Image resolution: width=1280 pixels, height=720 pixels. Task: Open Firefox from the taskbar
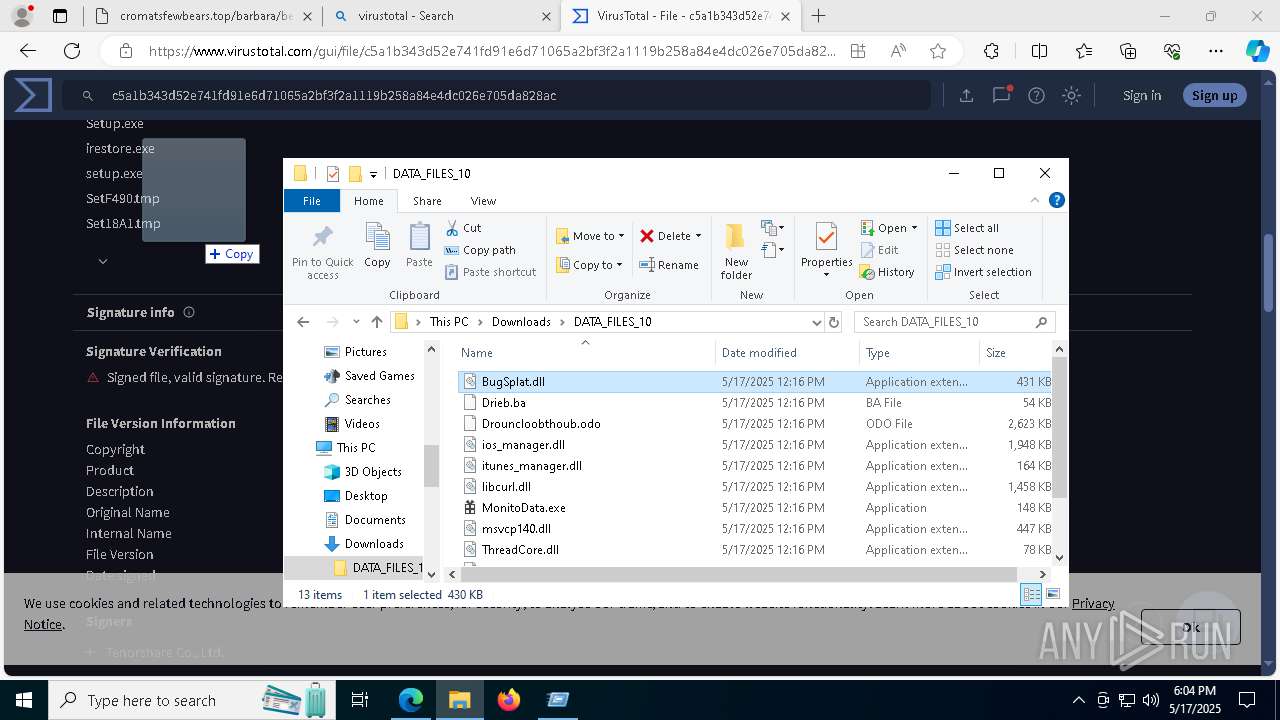(509, 700)
